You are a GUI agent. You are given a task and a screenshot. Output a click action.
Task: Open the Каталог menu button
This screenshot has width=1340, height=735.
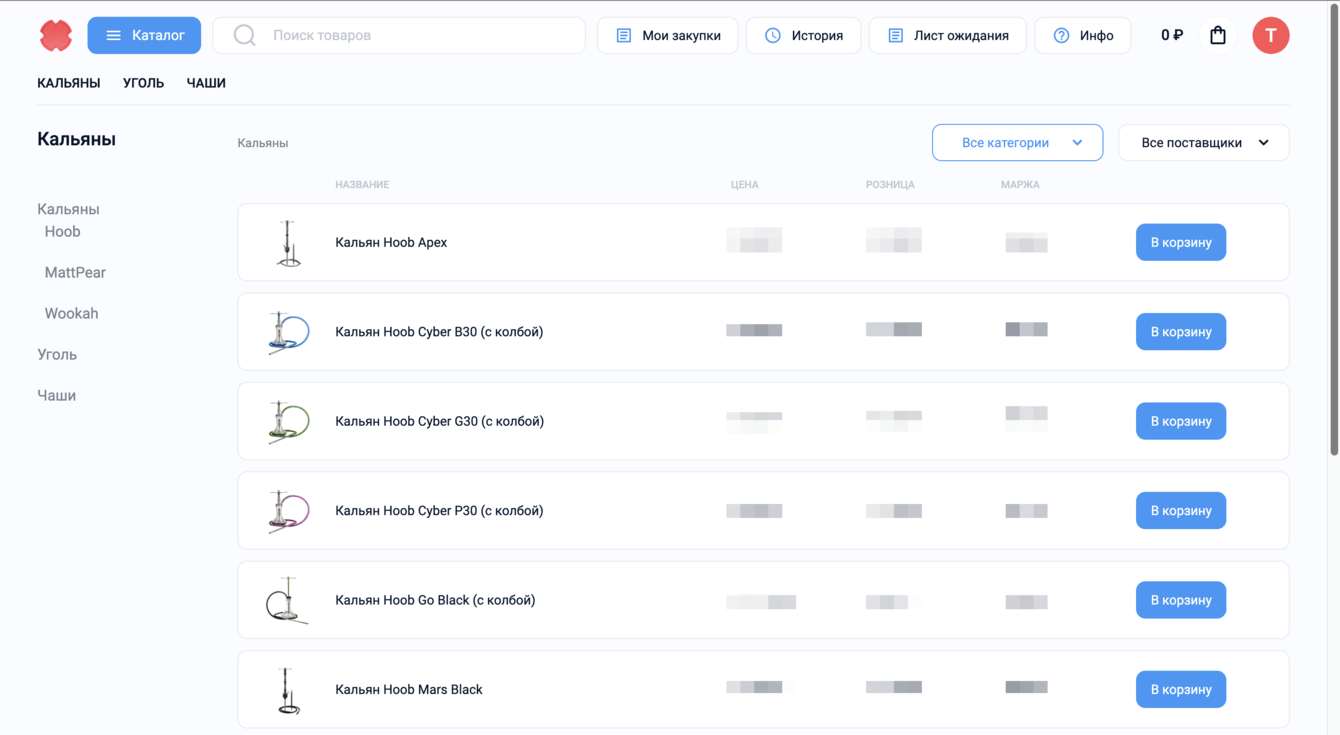click(144, 36)
